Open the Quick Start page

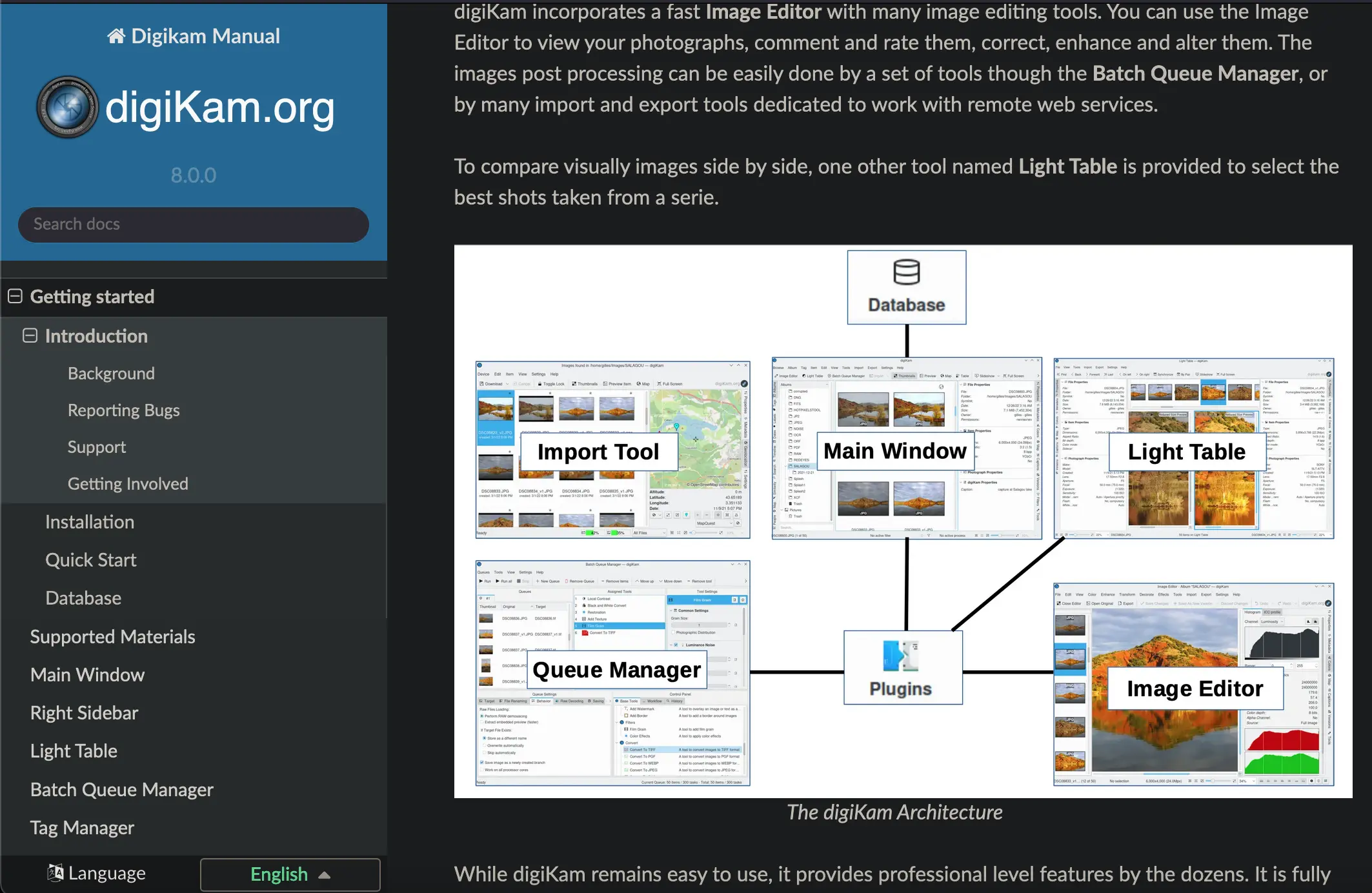pos(90,559)
